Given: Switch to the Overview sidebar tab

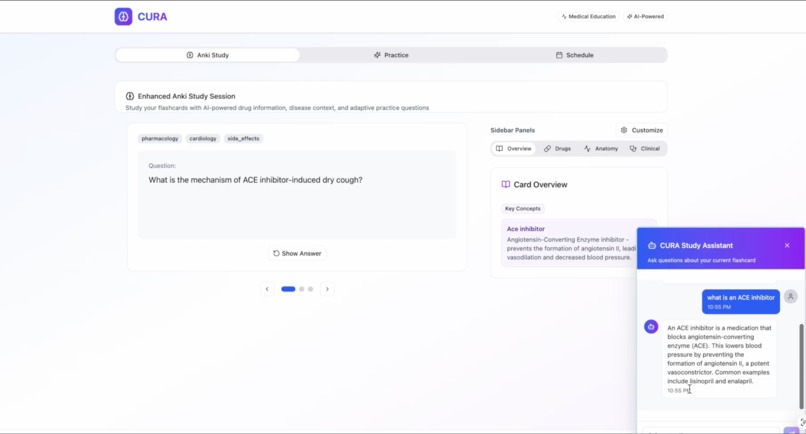Looking at the screenshot, I should (514, 149).
